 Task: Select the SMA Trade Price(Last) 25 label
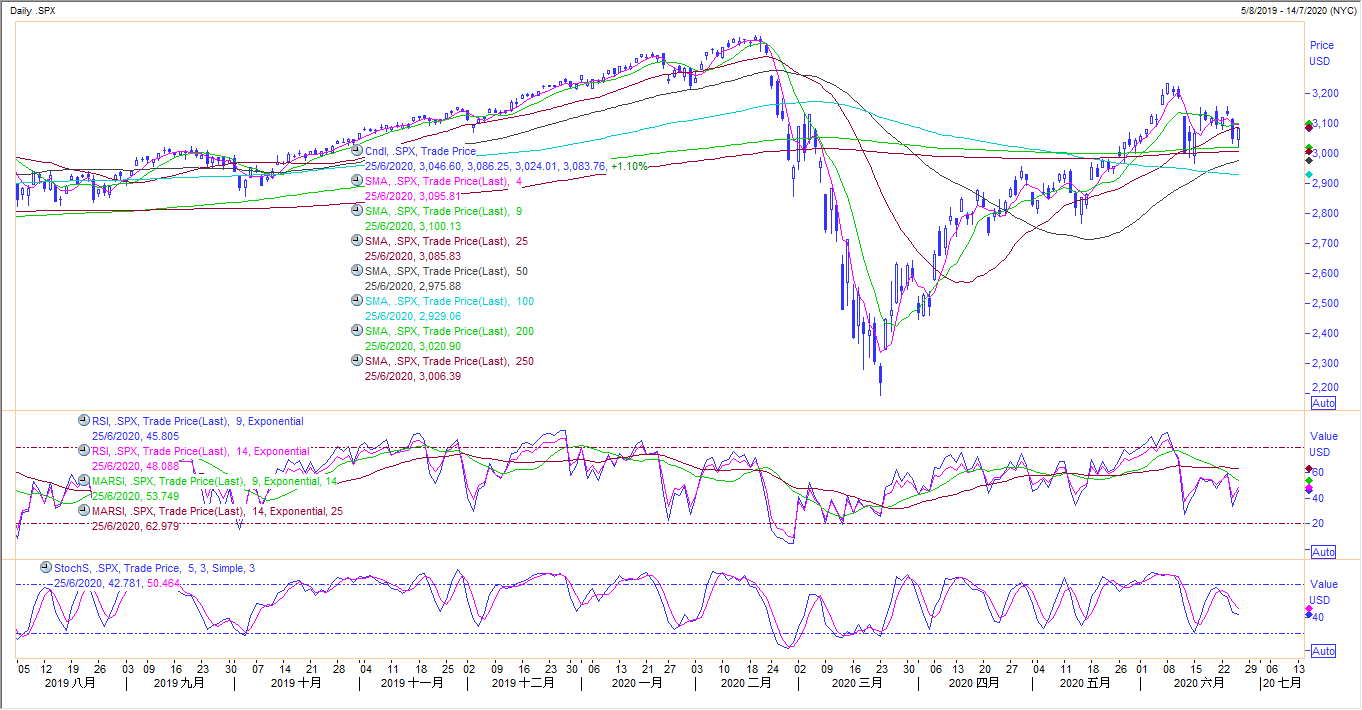click(446, 241)
